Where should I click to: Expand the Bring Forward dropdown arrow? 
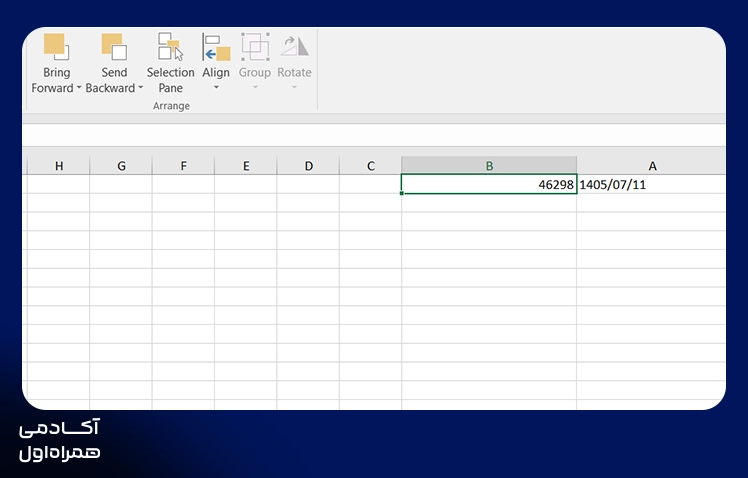click(79, 88)
